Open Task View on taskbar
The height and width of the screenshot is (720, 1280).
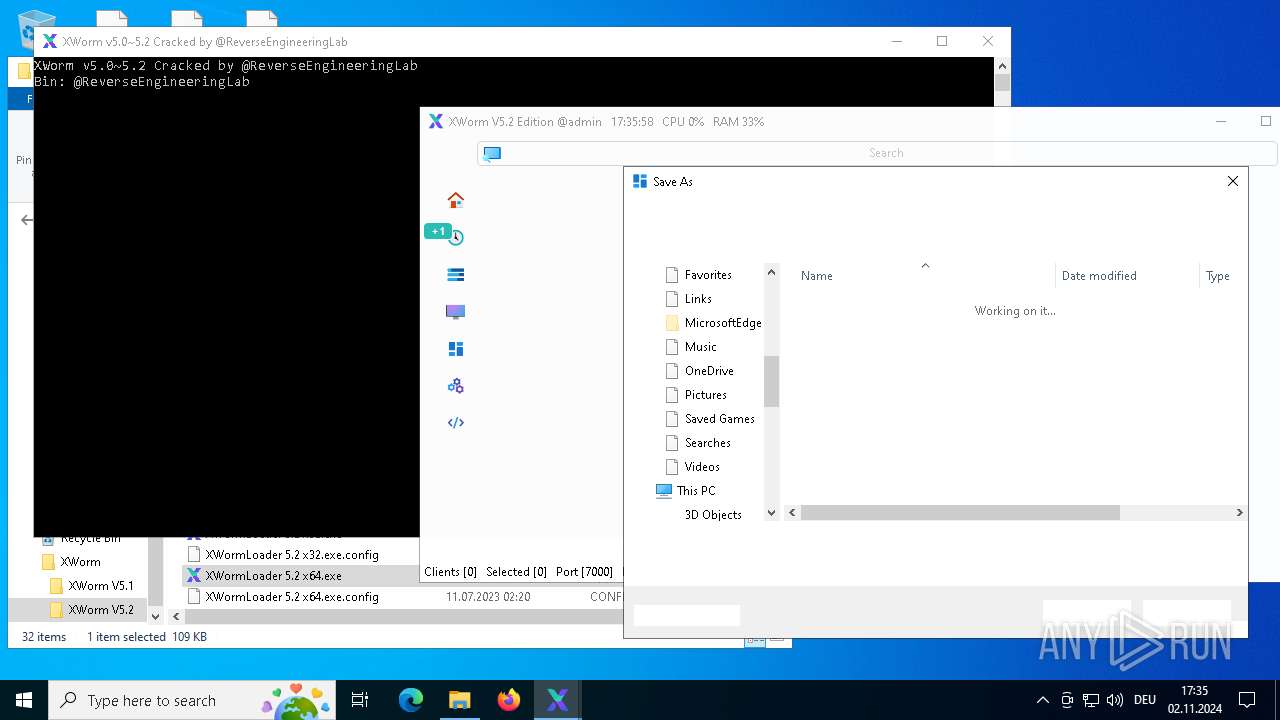[x=360, y=700]
